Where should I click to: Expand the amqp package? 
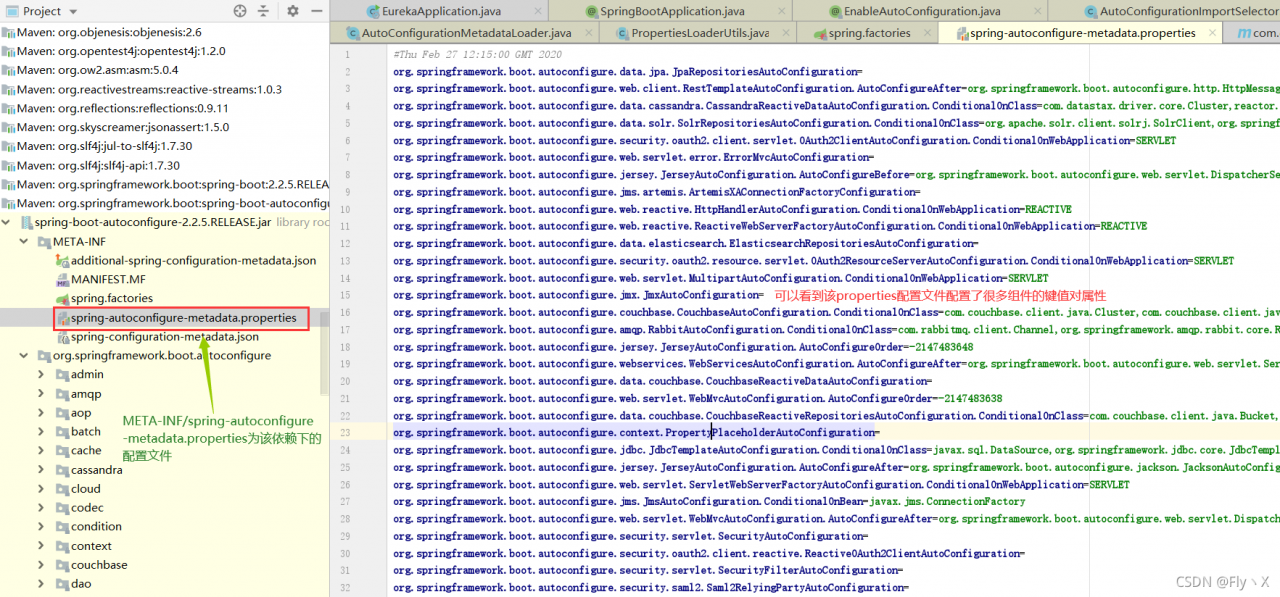coord(41,394)
